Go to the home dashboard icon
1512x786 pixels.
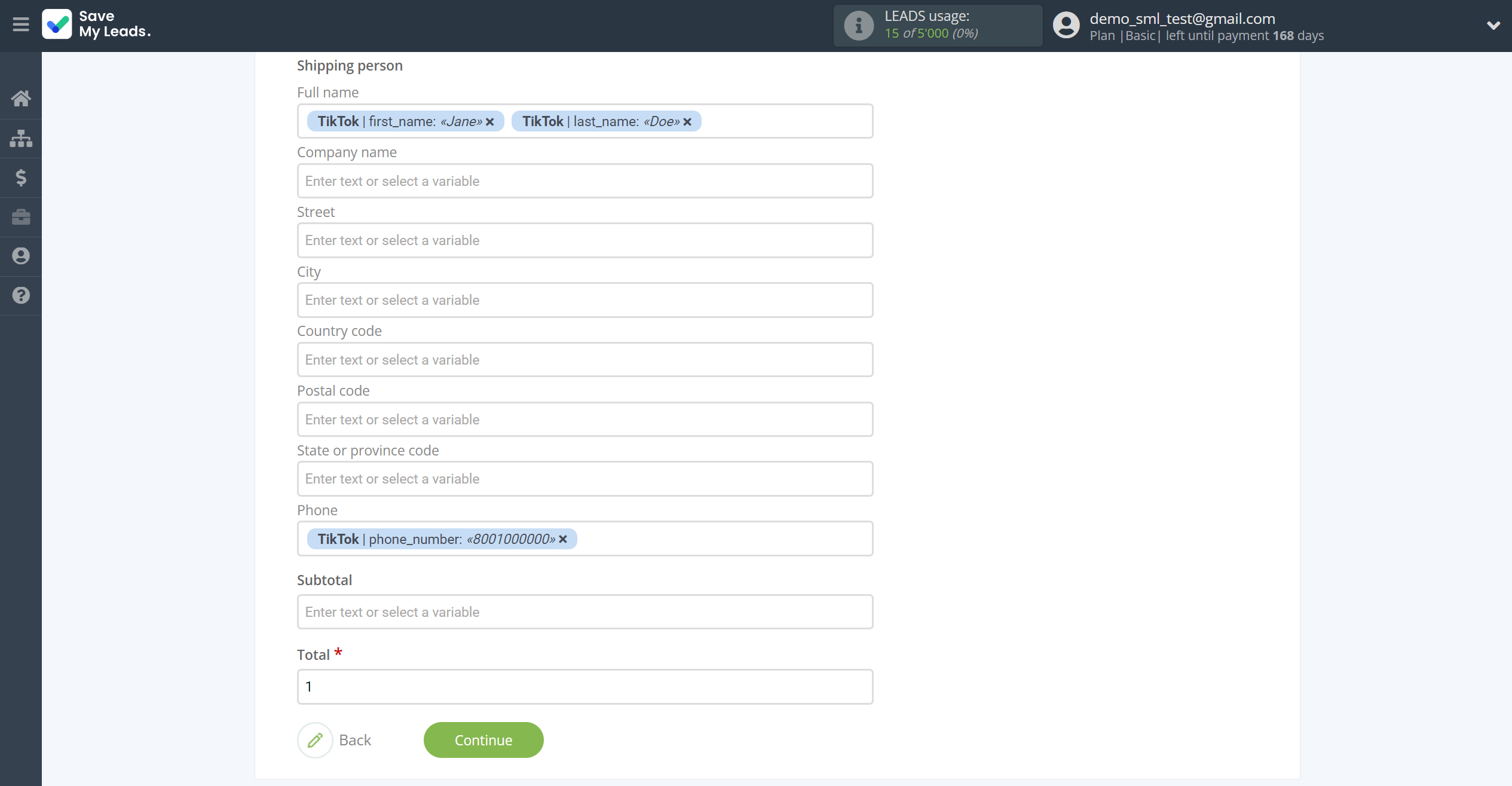tap(21, 99)
